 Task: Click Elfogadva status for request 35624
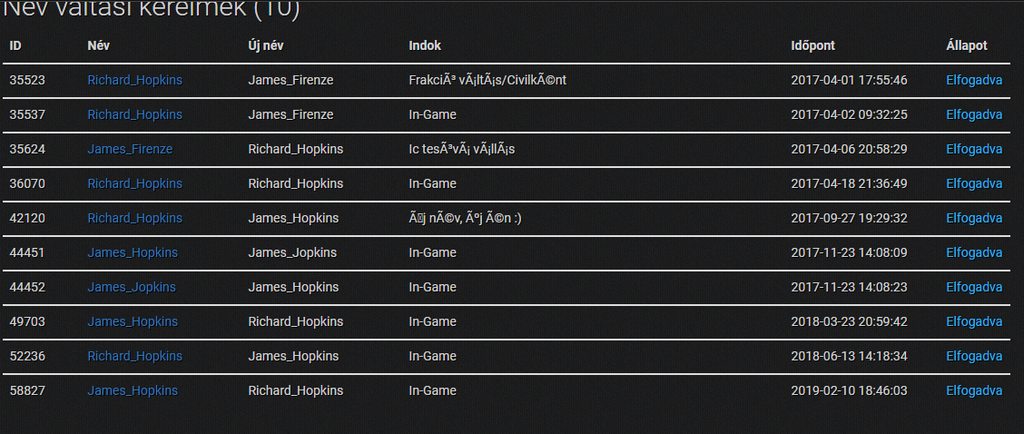(x=974, y=149)
